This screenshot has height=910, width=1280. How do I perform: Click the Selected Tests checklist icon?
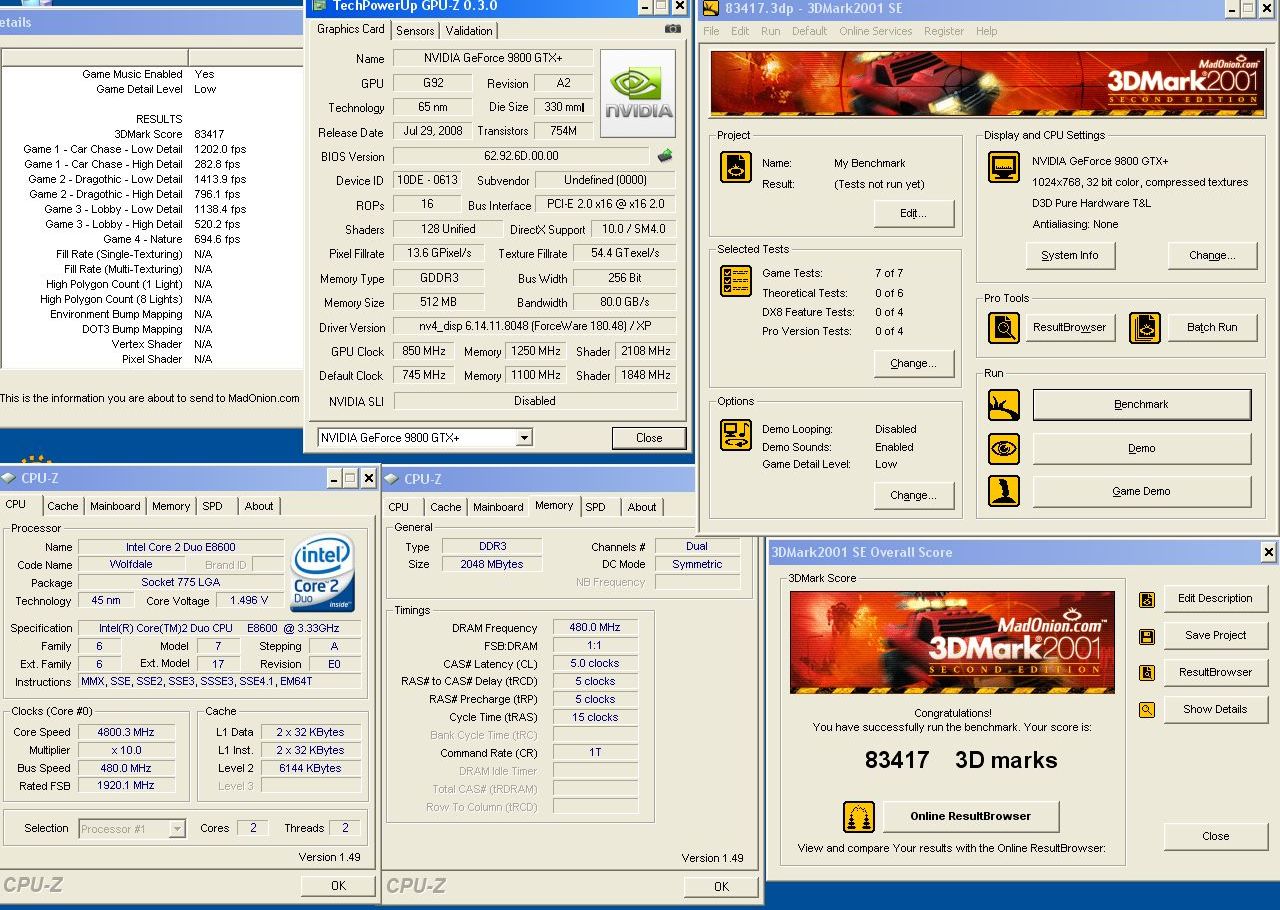(x=736, y=280)
